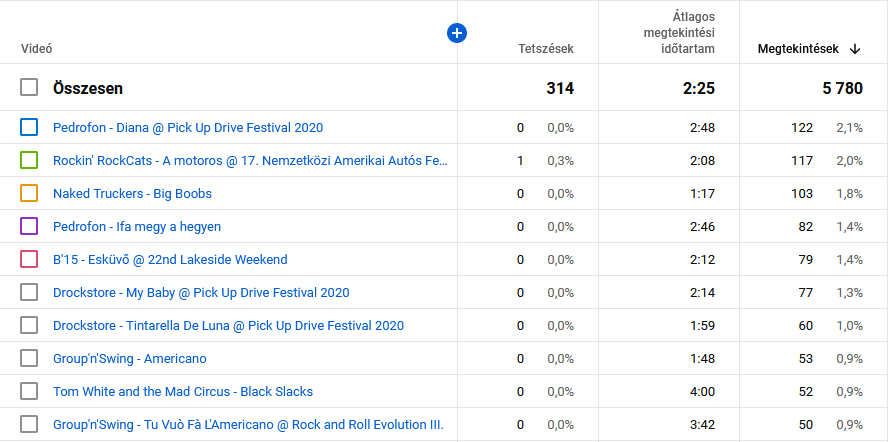Sort by Átlagos megtekintési időtartam column
The height and width of the screenshot is (442, 888).
(678, 32)
